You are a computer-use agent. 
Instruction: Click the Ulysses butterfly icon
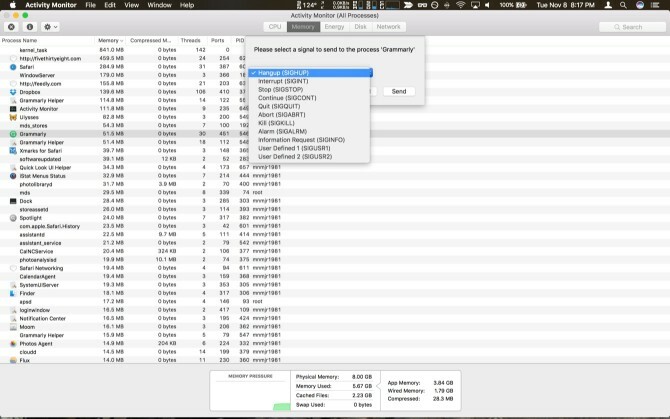coord(13,117)
